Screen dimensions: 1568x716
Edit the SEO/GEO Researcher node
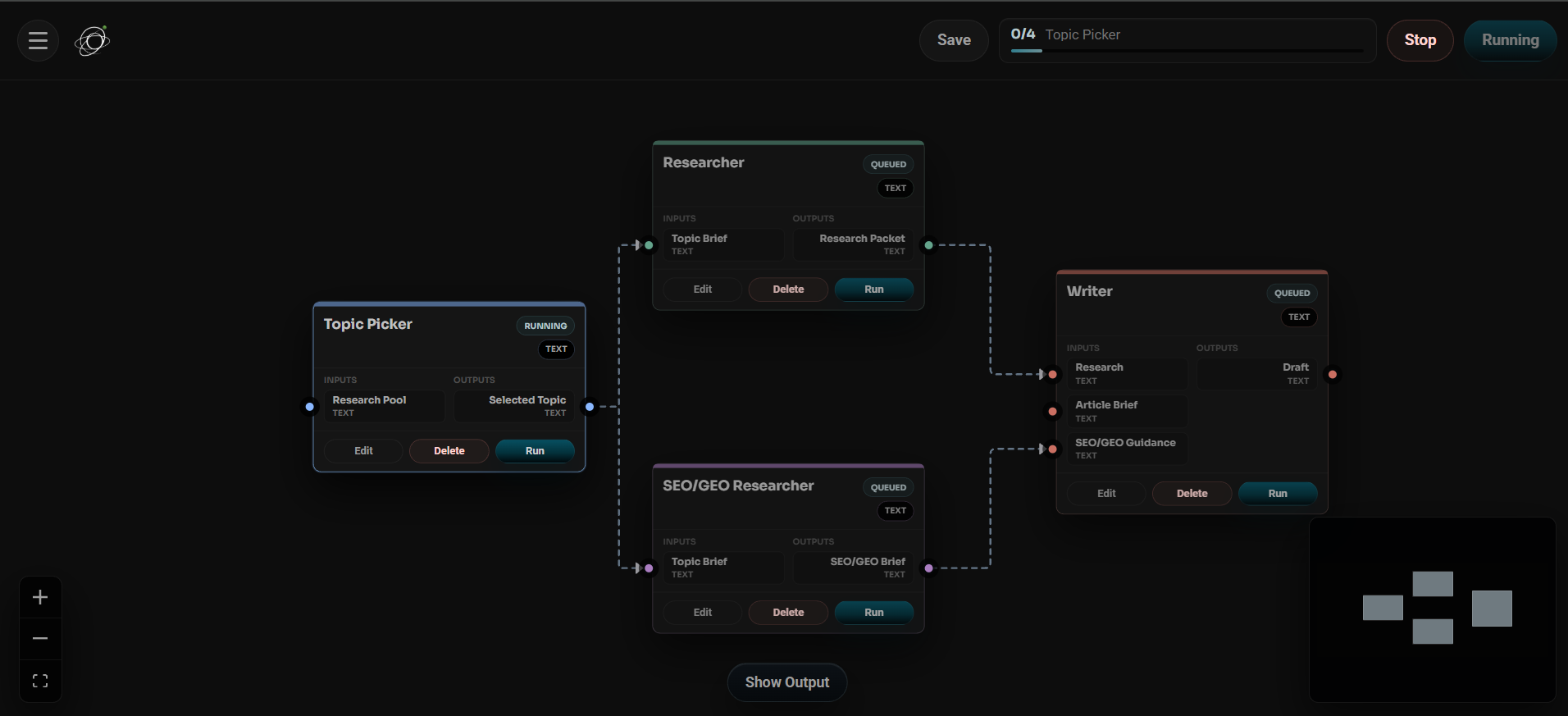click(x=703, y=613)
